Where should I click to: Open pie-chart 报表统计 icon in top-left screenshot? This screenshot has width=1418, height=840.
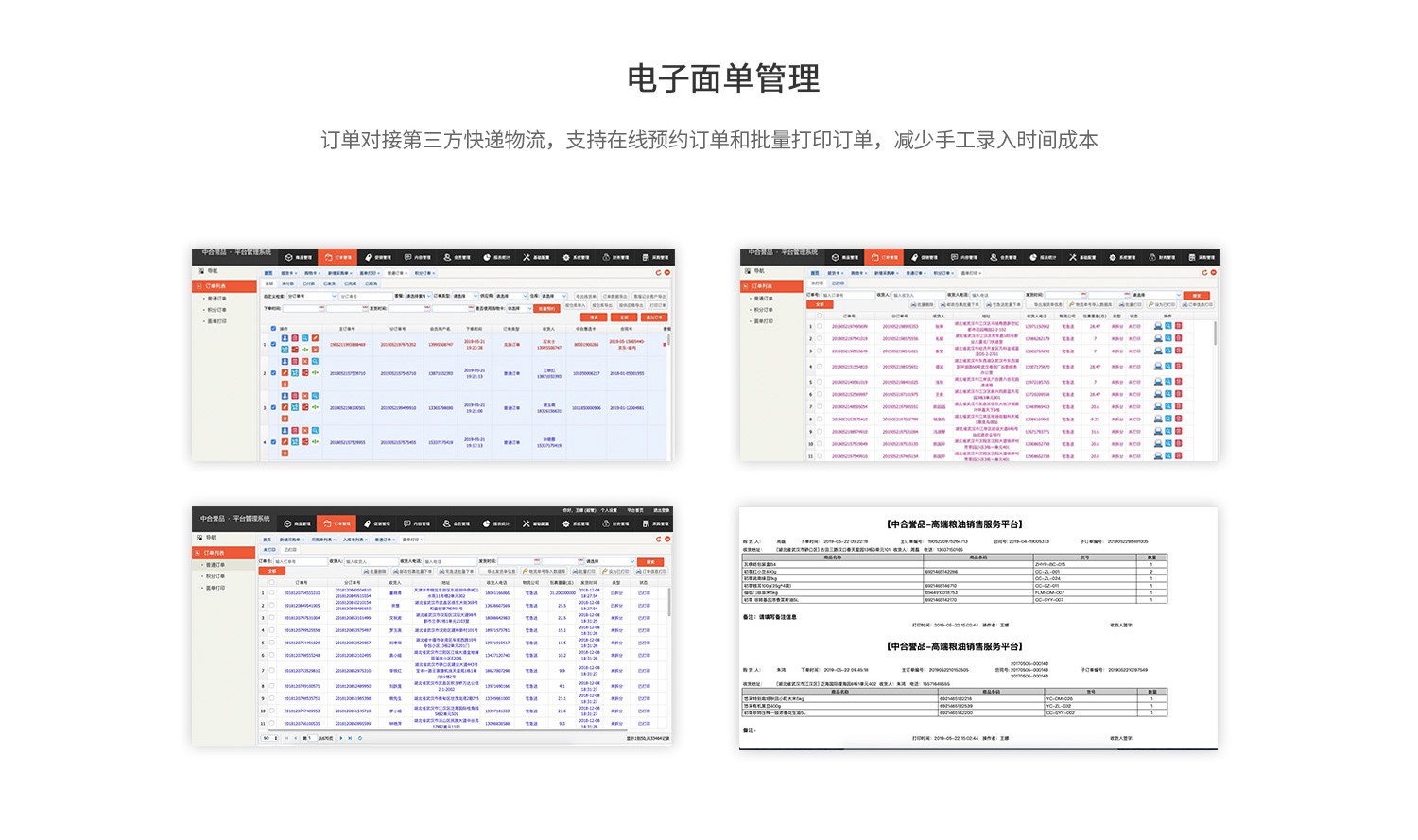coord(487,257)
